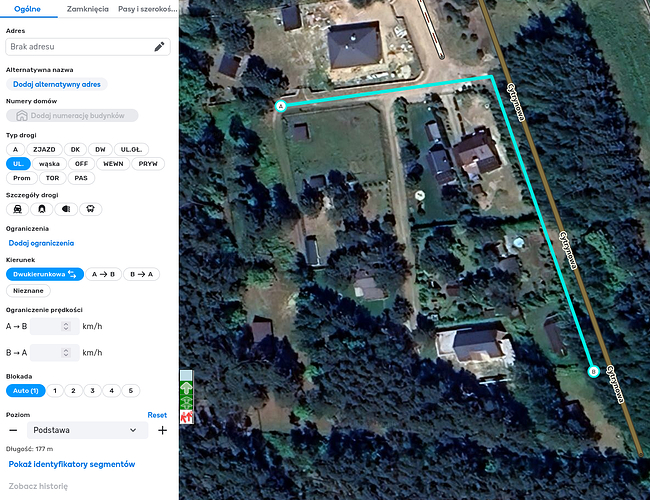Click the red pedestrians map overlay icon
The width and height of the screenshot is (650, 500).
tap(187, 417)
